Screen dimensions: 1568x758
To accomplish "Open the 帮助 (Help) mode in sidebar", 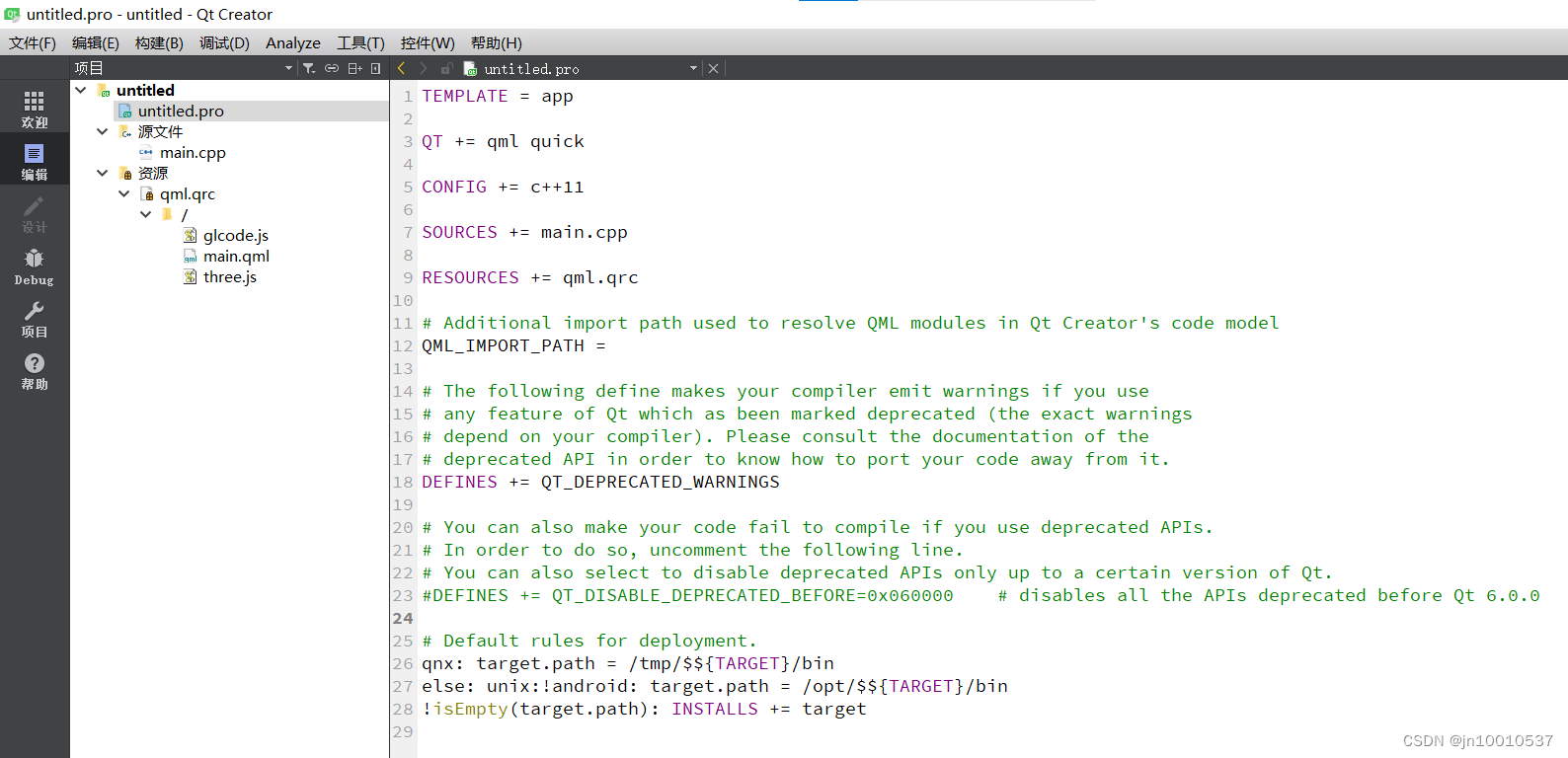I will click(35, 370).
